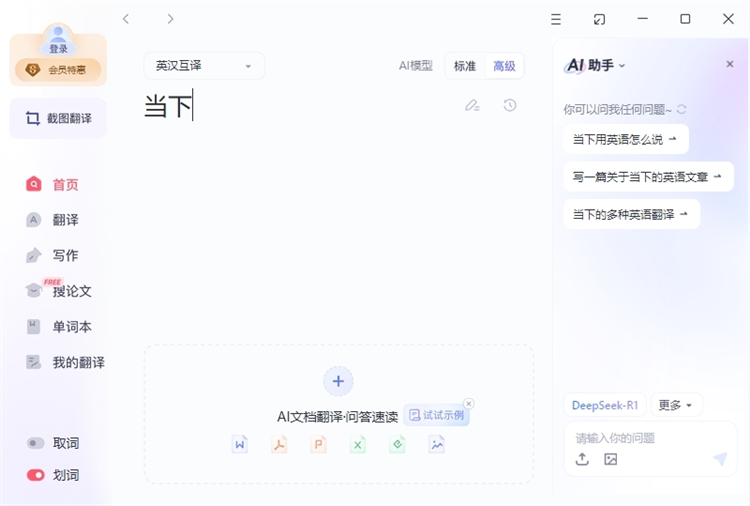Click the PowerPoint format icon

(x=319, y=444)
